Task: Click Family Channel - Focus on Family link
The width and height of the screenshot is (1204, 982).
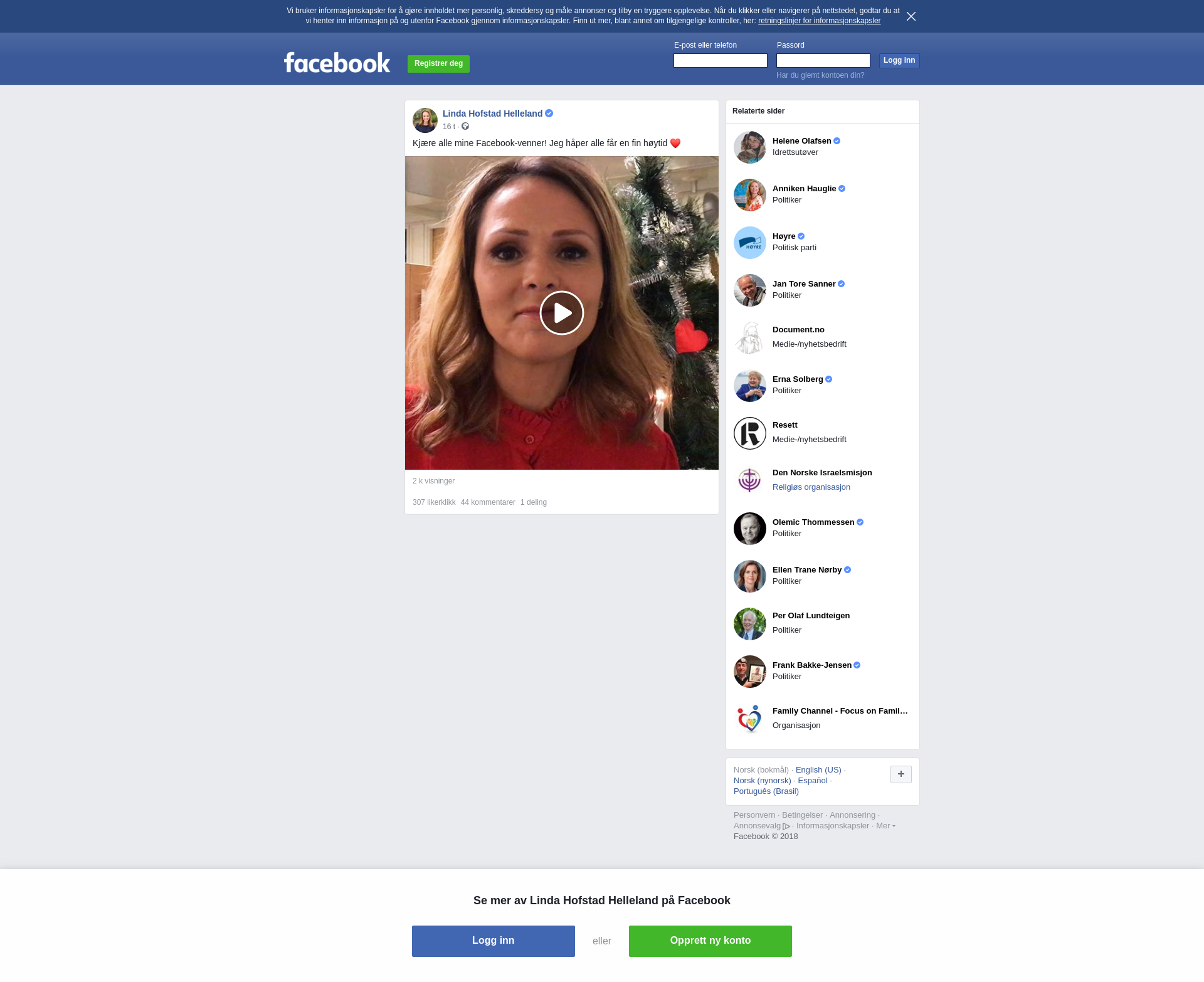Action: coord(840,711)
